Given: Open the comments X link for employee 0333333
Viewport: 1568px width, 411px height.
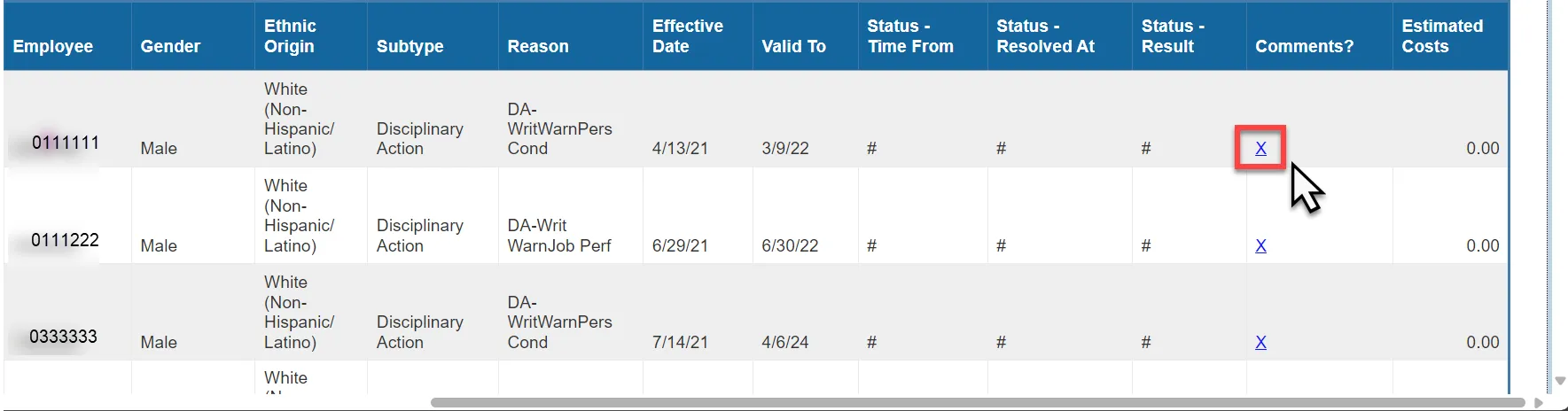Looking at the screenshot, I should coord(1260,342).
